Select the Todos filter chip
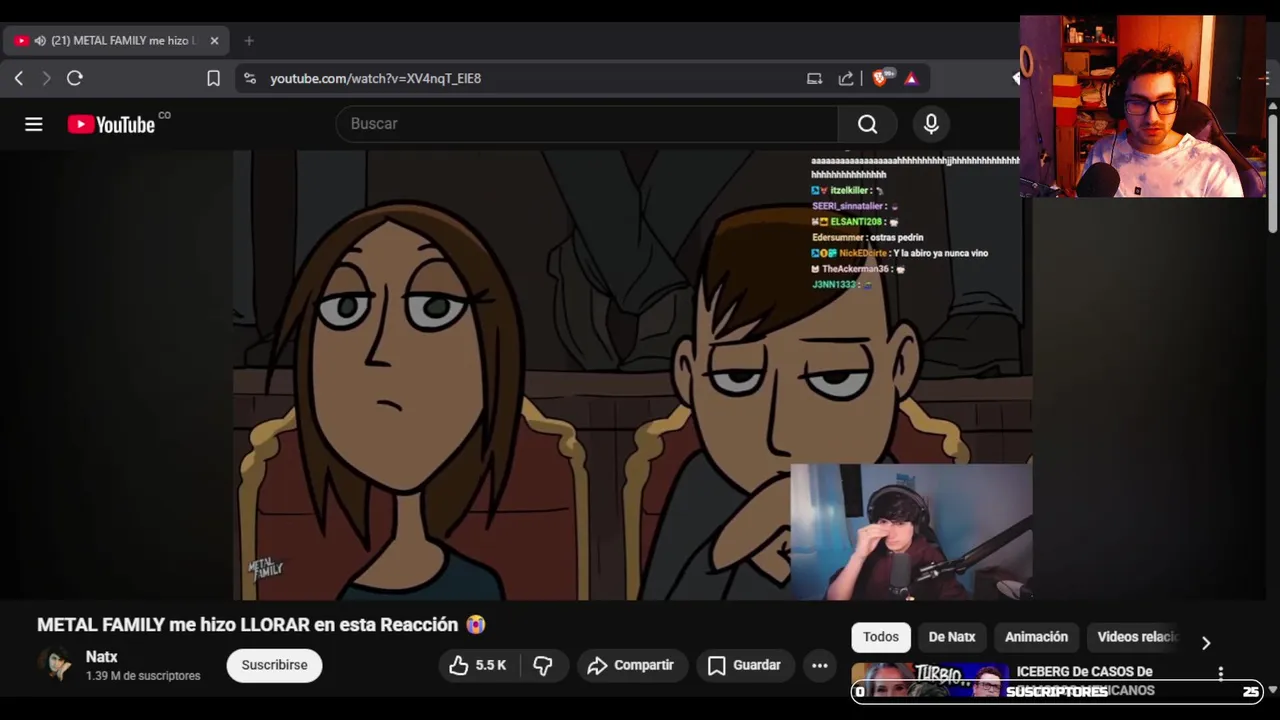Screen dimensions: 1280x720 click(x=881, y=637)
